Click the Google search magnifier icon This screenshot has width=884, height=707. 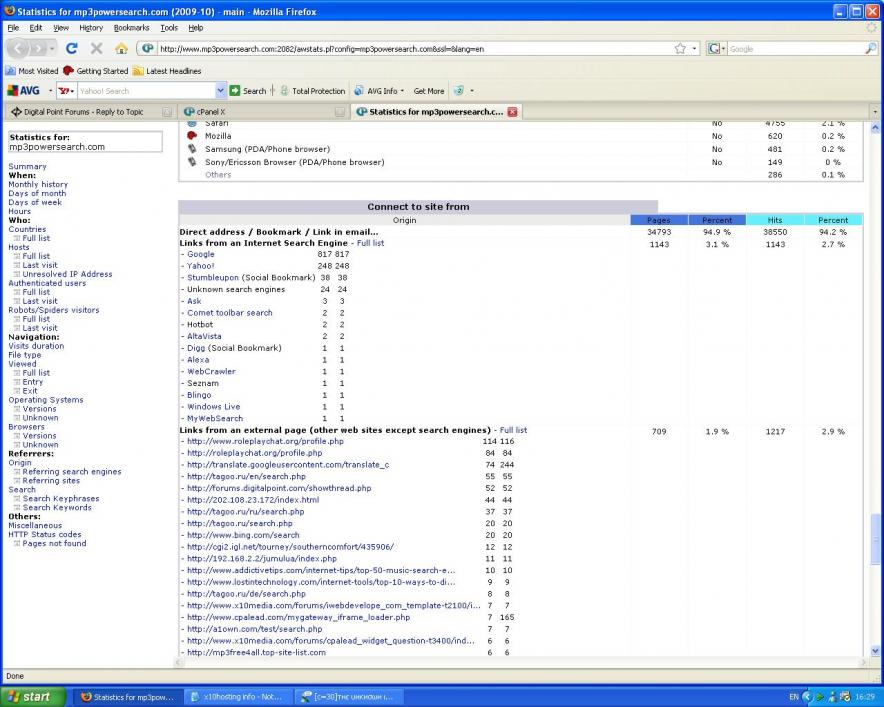(x=870, y=48)
